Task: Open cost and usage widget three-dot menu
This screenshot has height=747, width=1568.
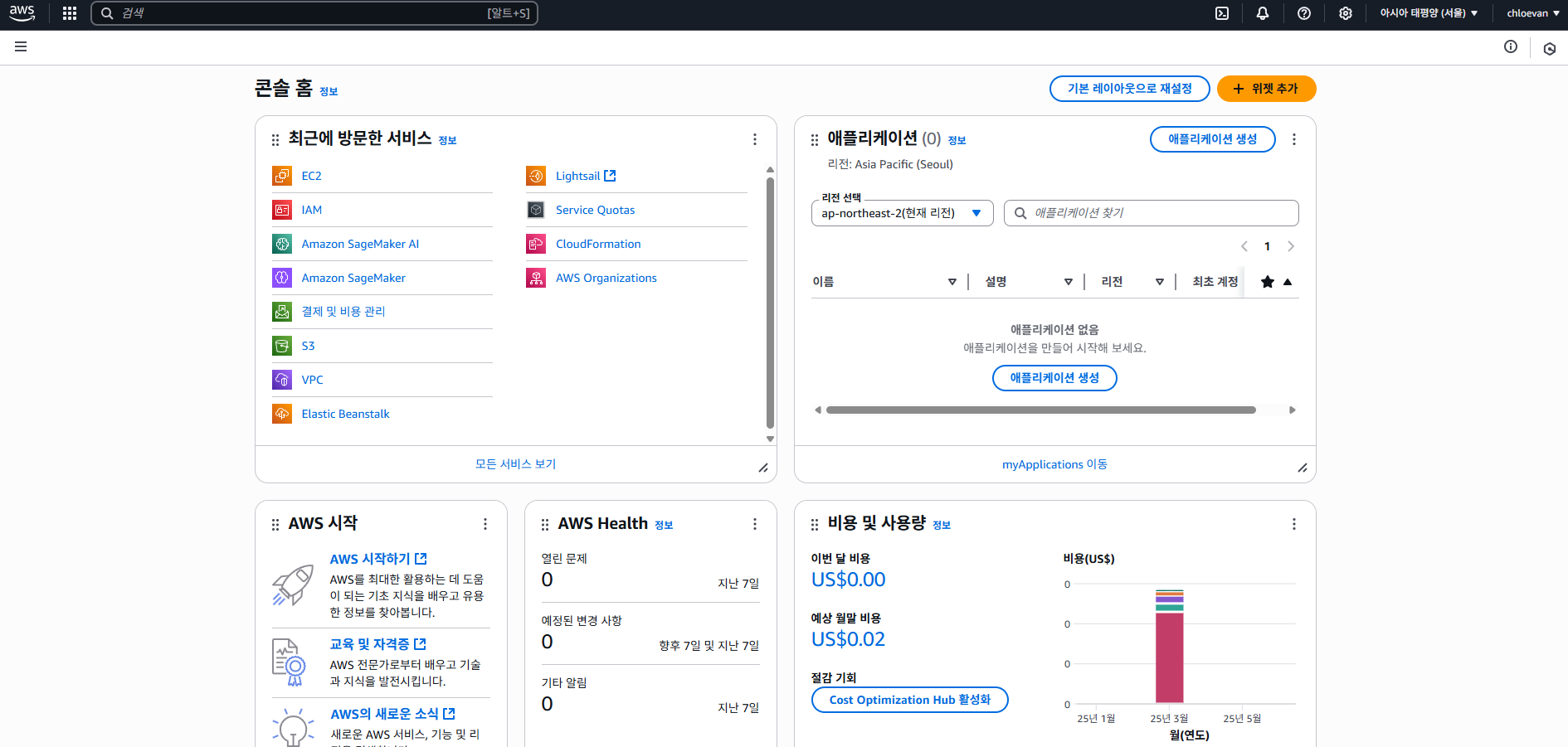Action: (x=1294, y=524)
